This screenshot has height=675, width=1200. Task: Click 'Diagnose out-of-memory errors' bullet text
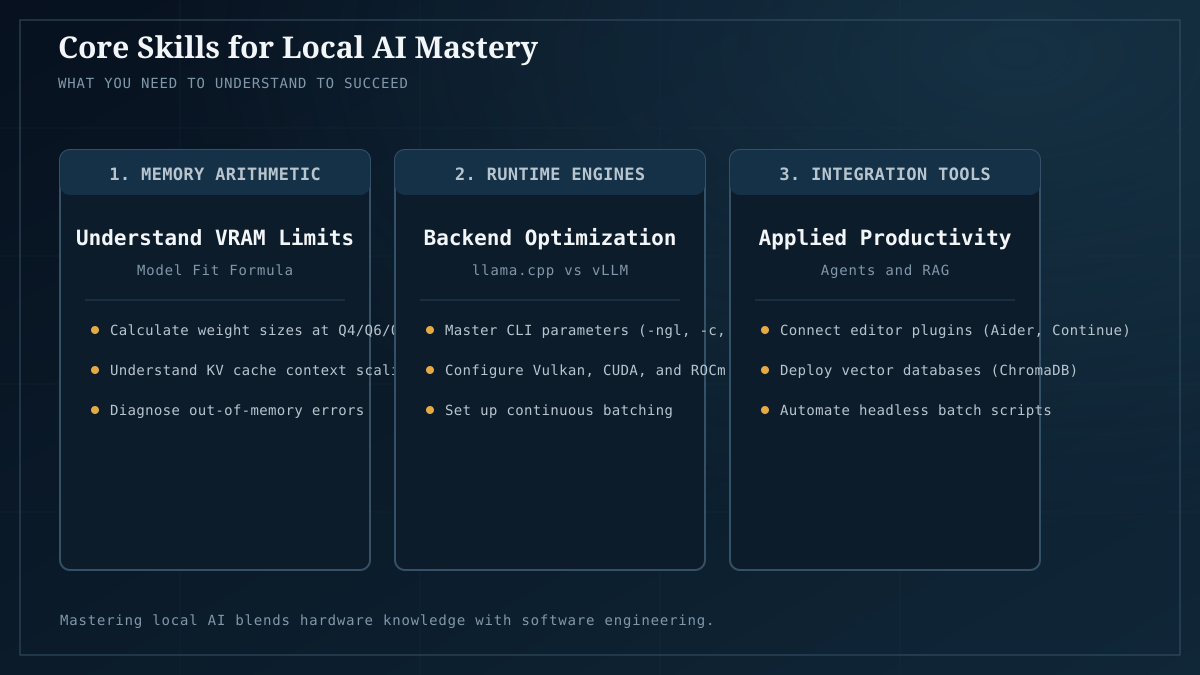click(237, 410)
